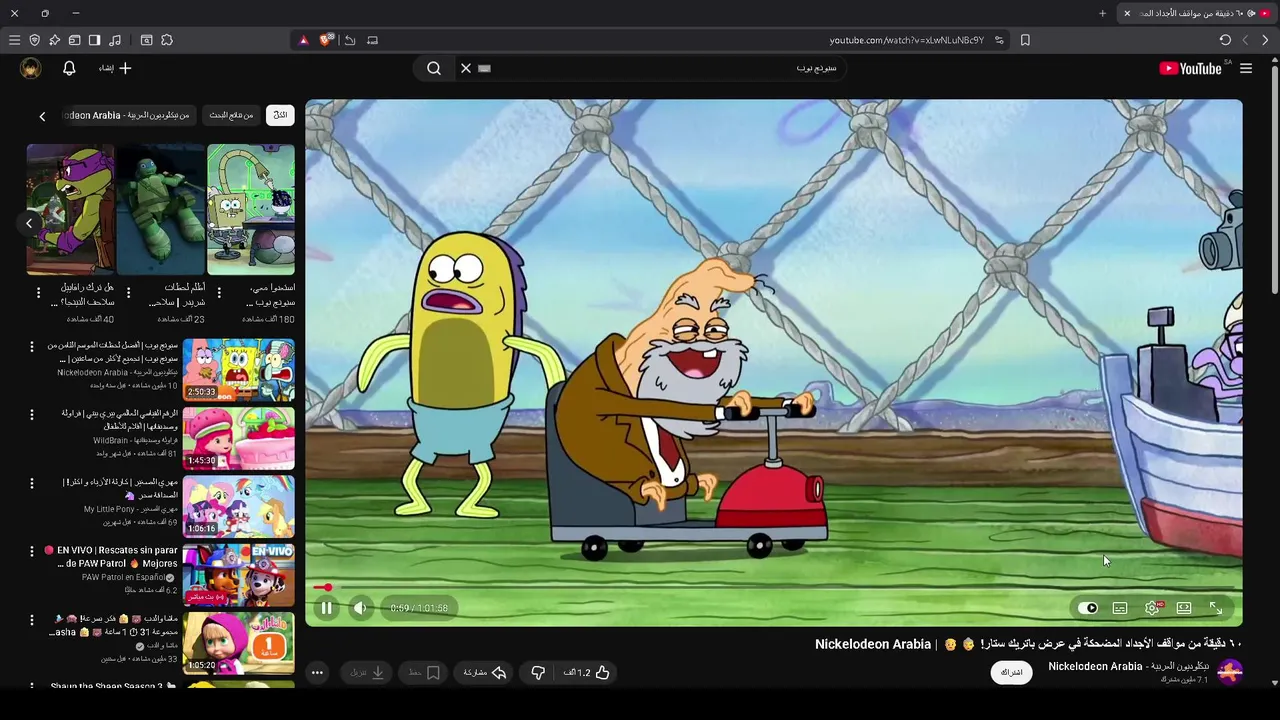This screenshot has height=720, width=1280.
Task: Enter full screen using the expand icon
Action: point(1216,608)
